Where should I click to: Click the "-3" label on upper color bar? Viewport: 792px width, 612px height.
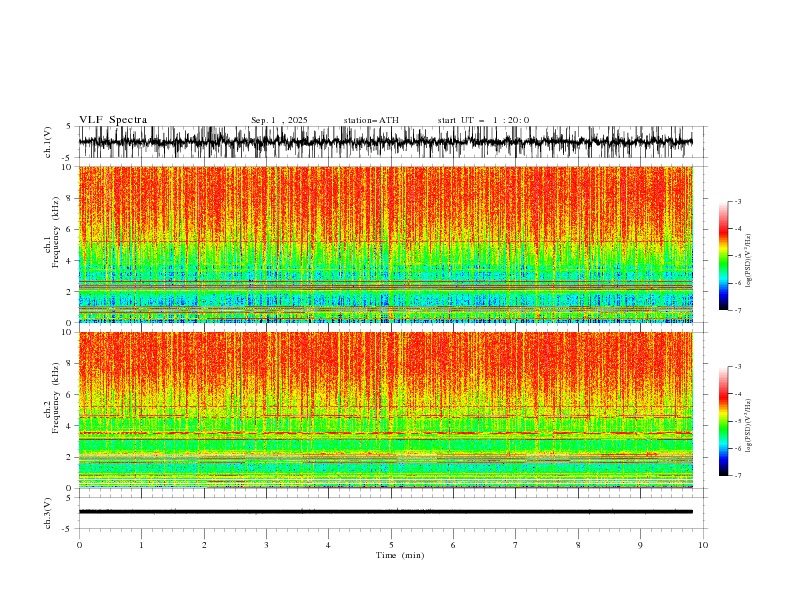(x=737, y=201)
